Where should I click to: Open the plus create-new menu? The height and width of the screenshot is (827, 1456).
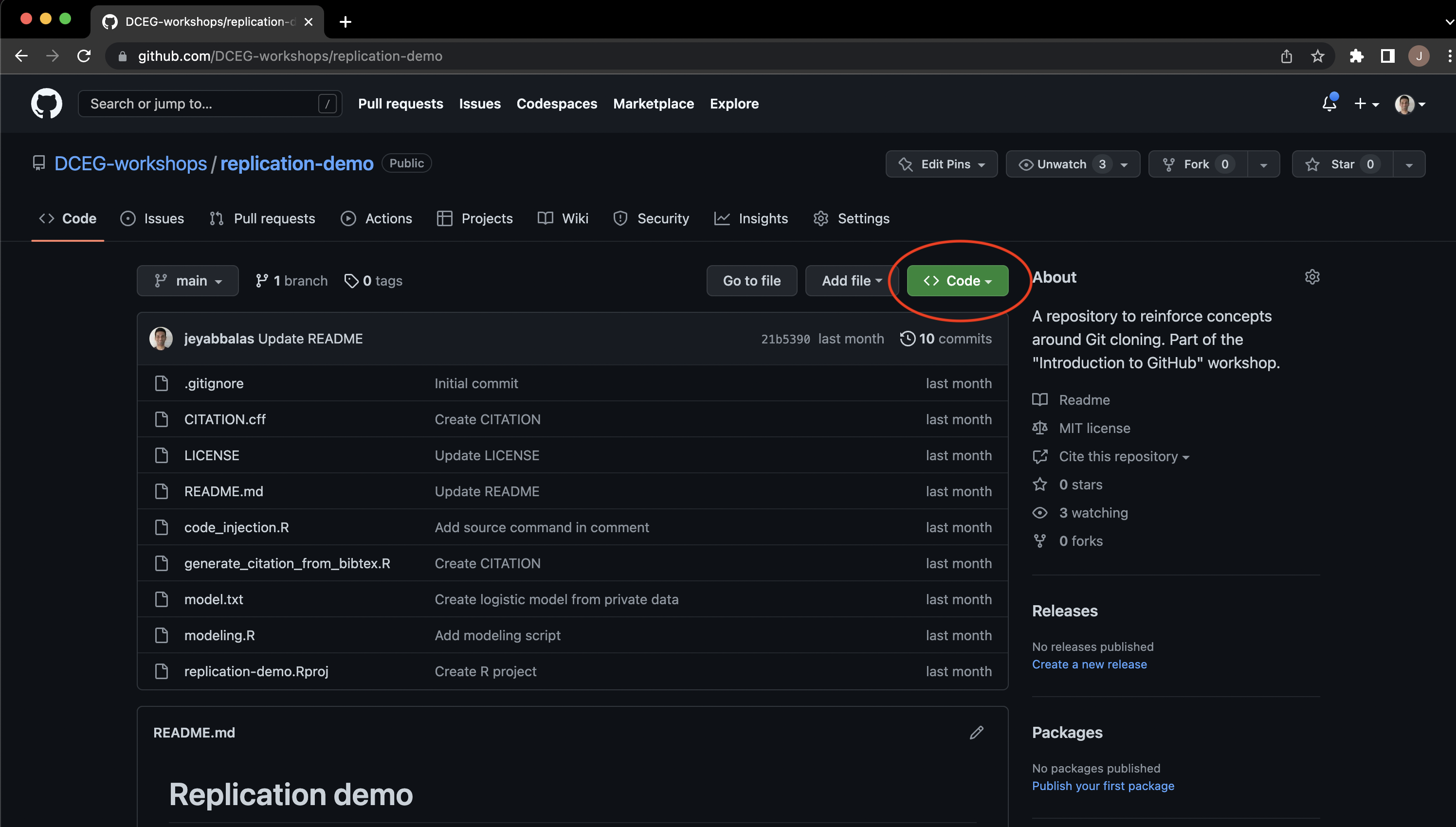pos(1365,103)
